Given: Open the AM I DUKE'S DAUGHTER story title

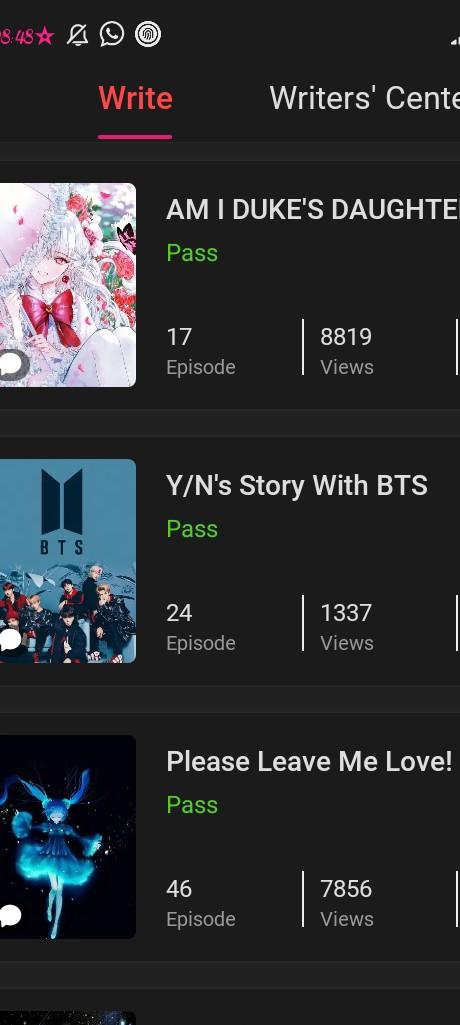Looking at the screenshot, I should pos(313,210).
